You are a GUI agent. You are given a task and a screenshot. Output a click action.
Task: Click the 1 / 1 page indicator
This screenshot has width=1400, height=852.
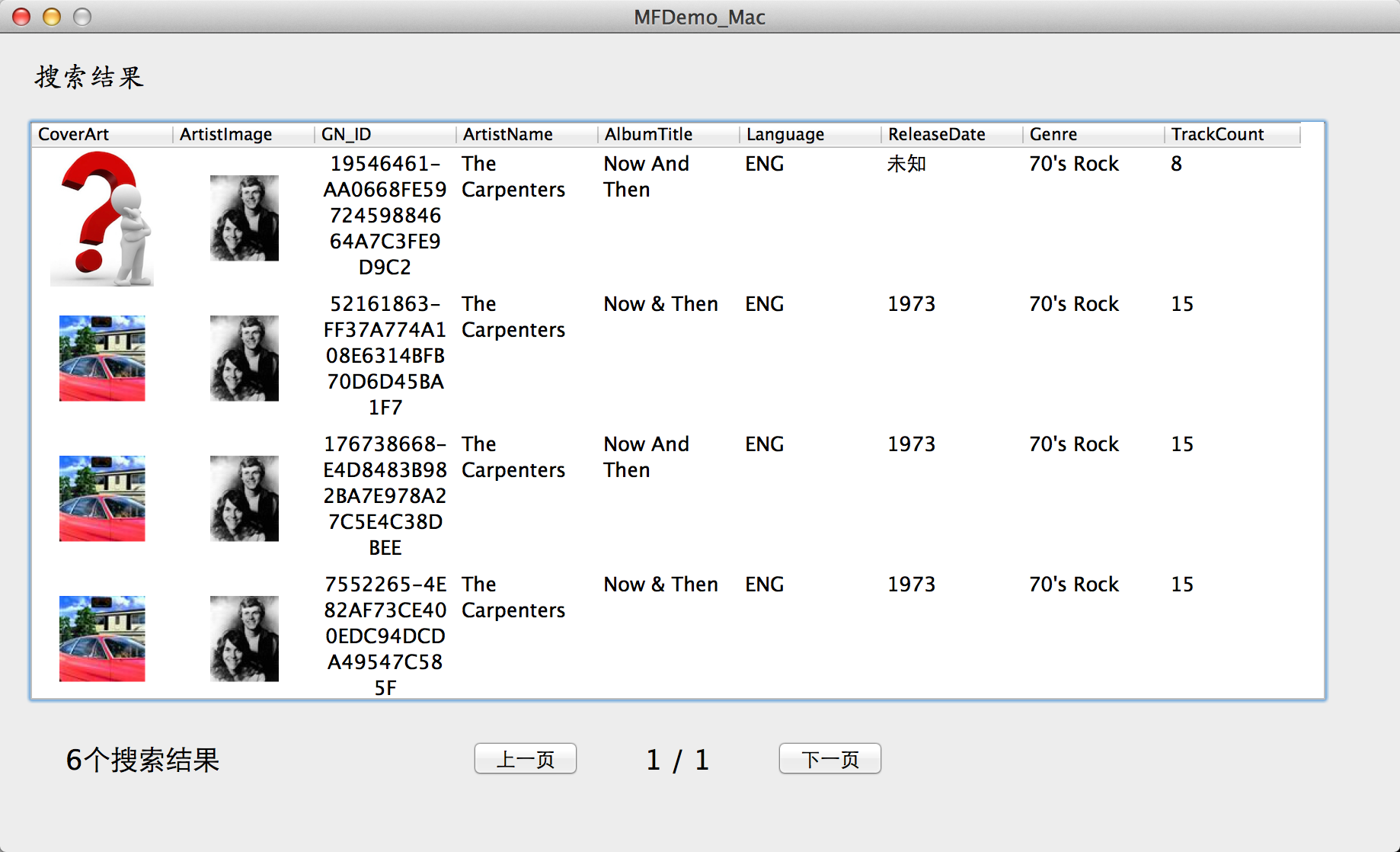677,760
